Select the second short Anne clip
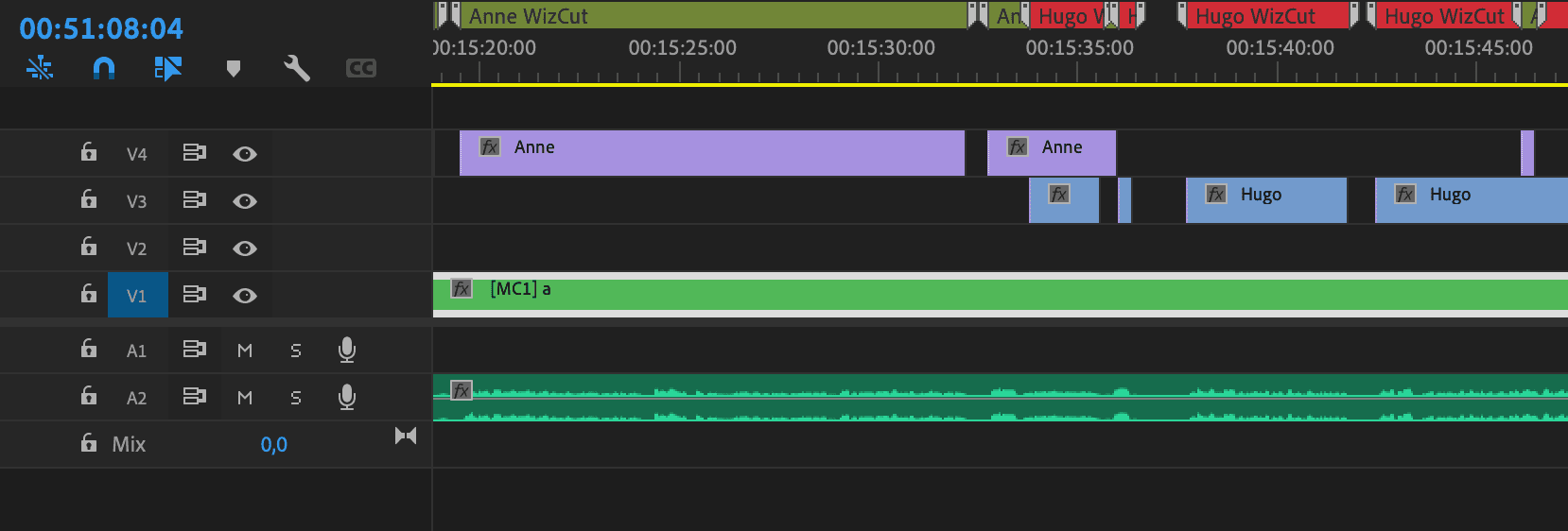The height and width of the screenshot is (531, 1568). 1052,153
